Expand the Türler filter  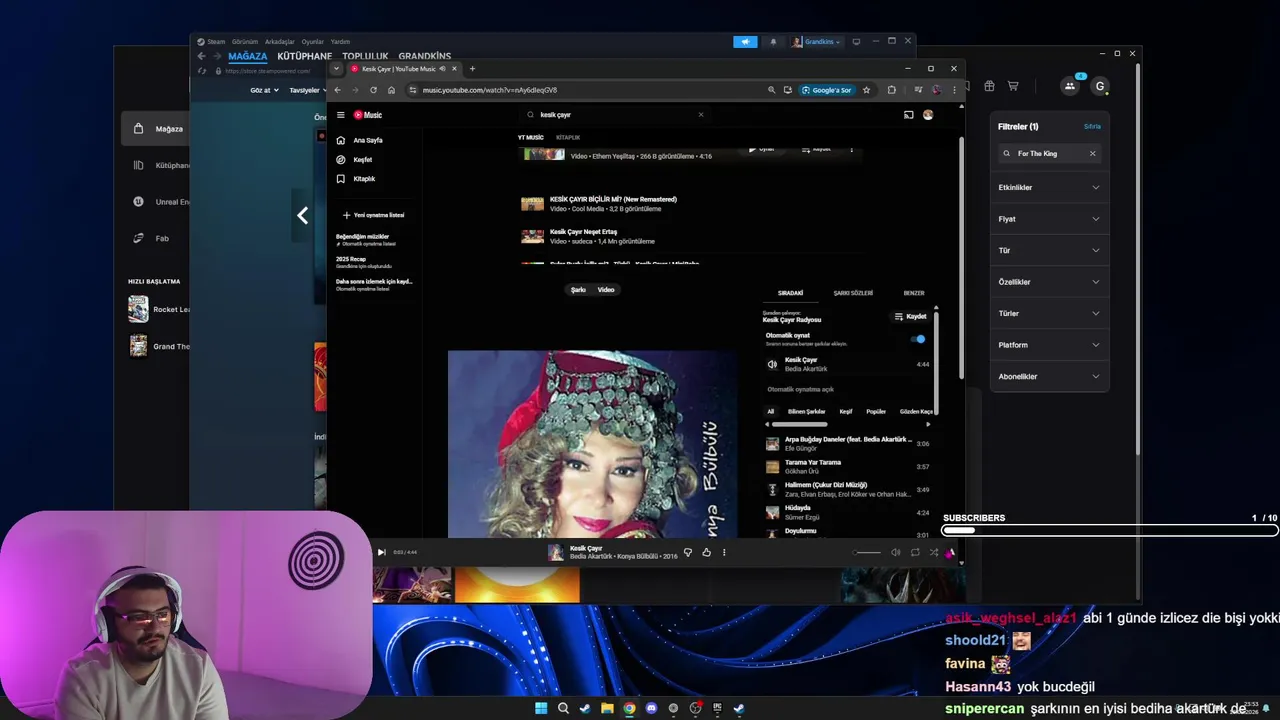tap(1049, 313)
